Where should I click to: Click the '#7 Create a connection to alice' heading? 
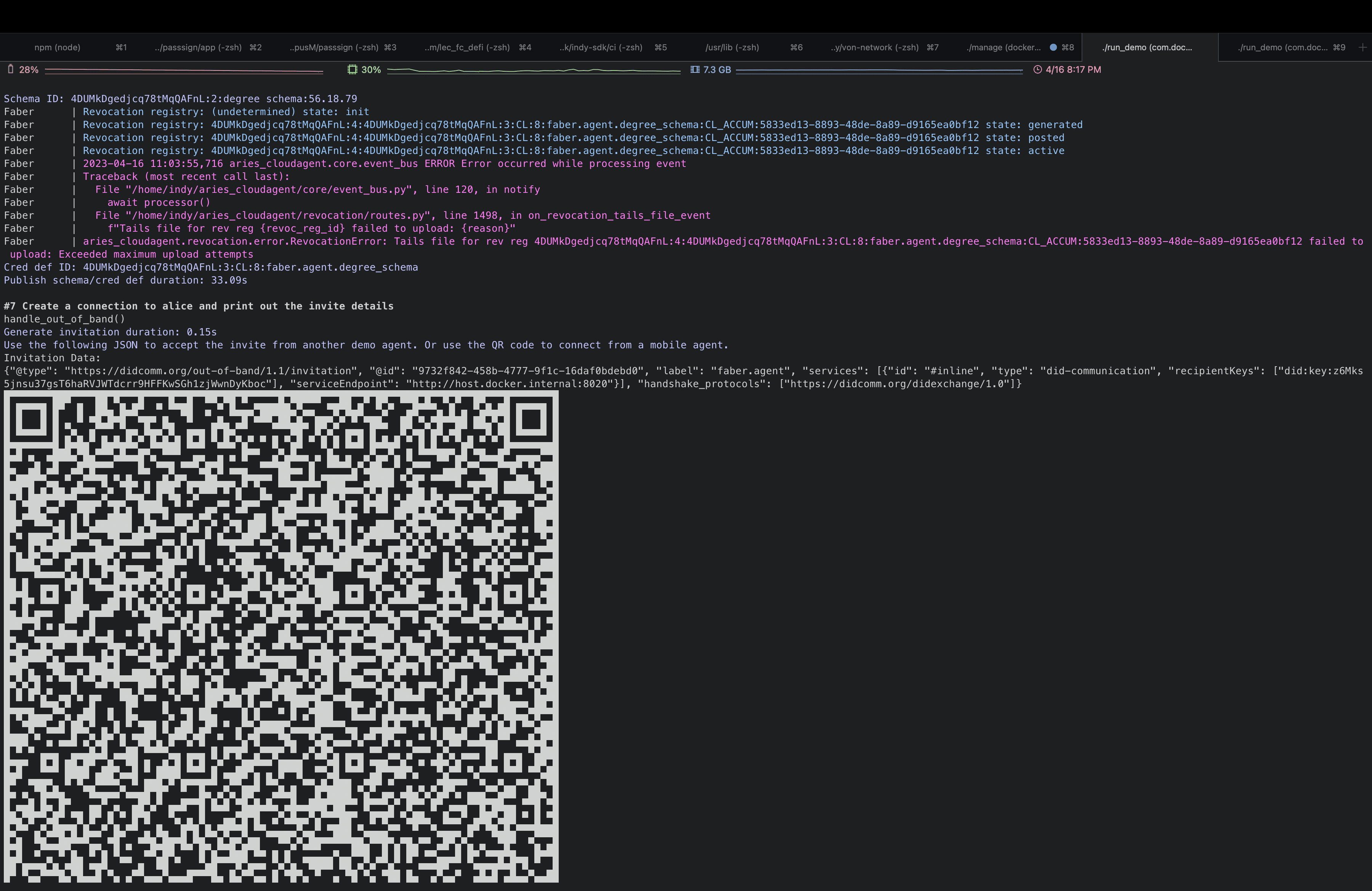[x=199, y=306]
